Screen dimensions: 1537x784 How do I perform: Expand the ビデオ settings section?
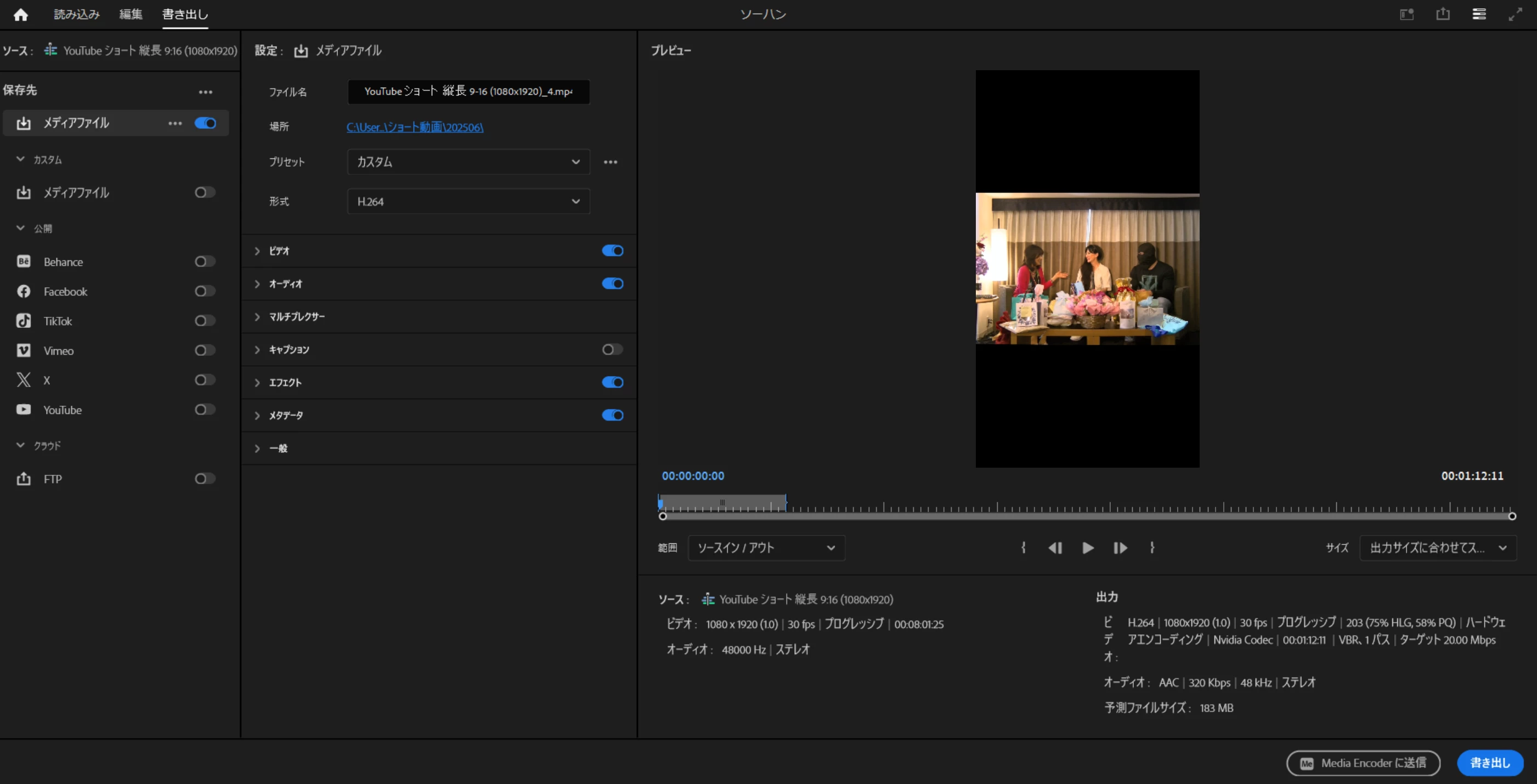click(x=257, y=251)
